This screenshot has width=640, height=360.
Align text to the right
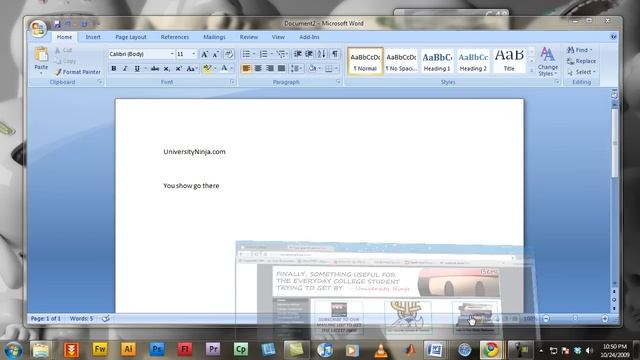[x=270, y=68]
